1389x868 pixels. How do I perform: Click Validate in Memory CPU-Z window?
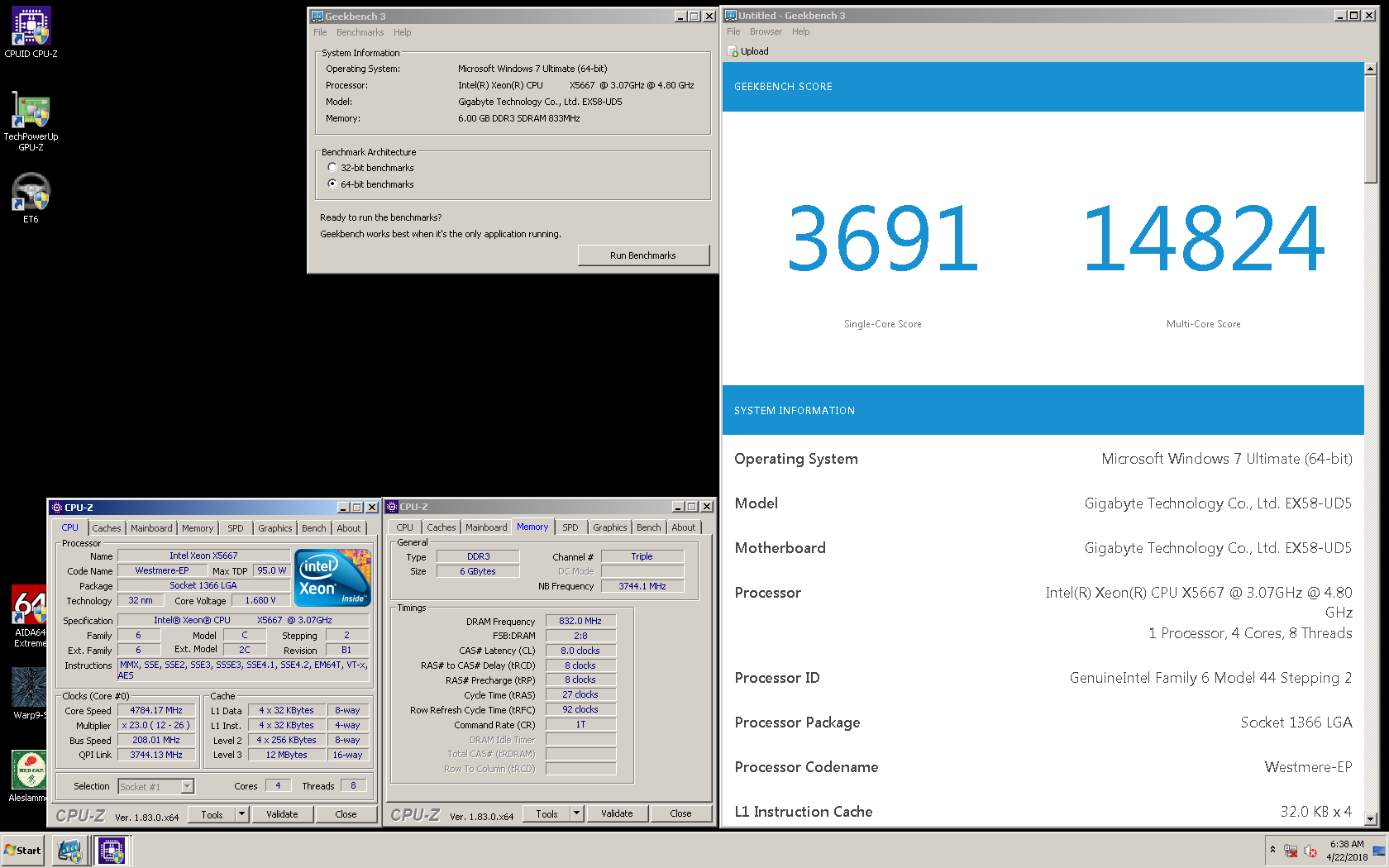pyautogui.click(x=617, y=813)
